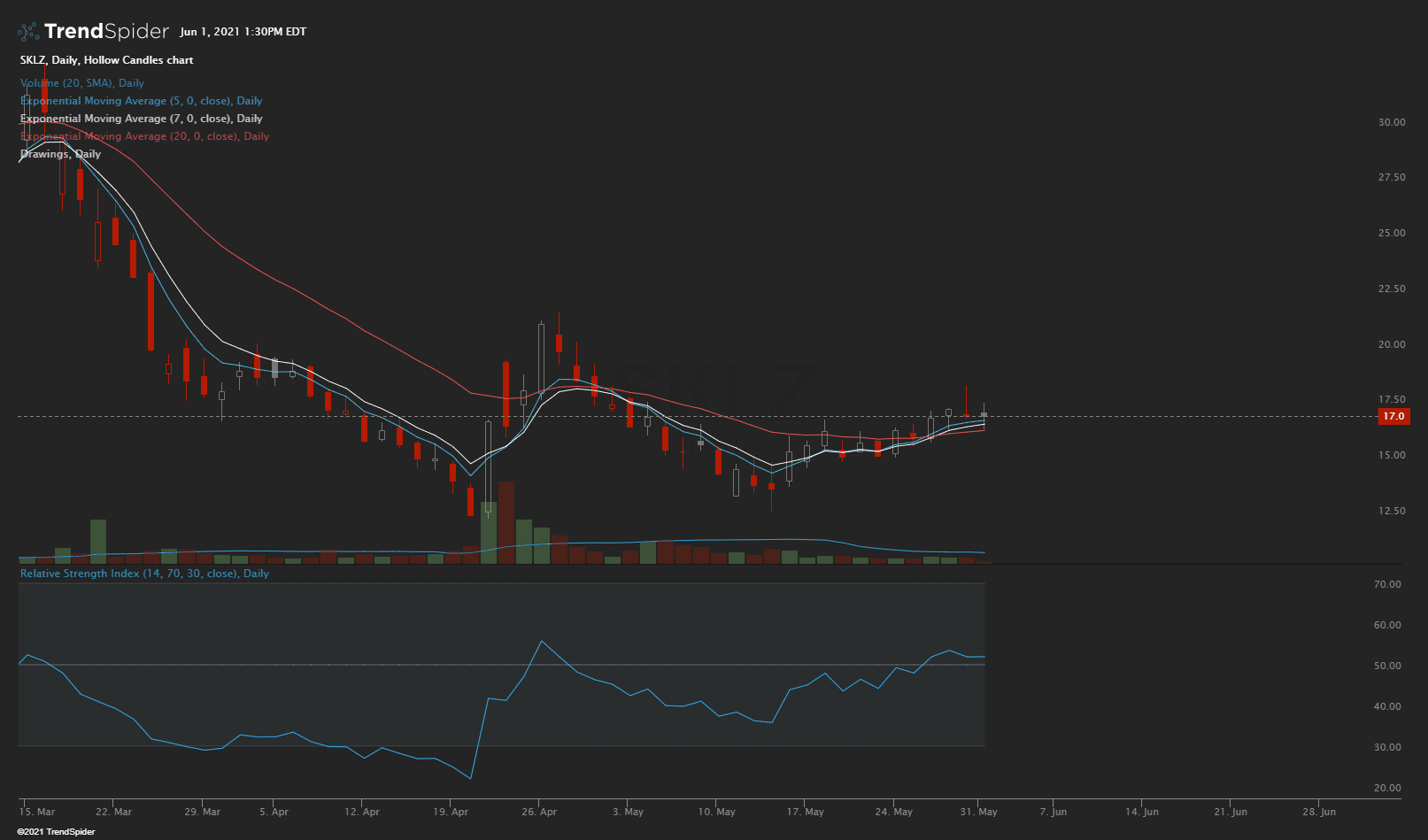Select the 7. Jun date marker
This screenshot has height=840, width=1428.
coord(1053,812)
